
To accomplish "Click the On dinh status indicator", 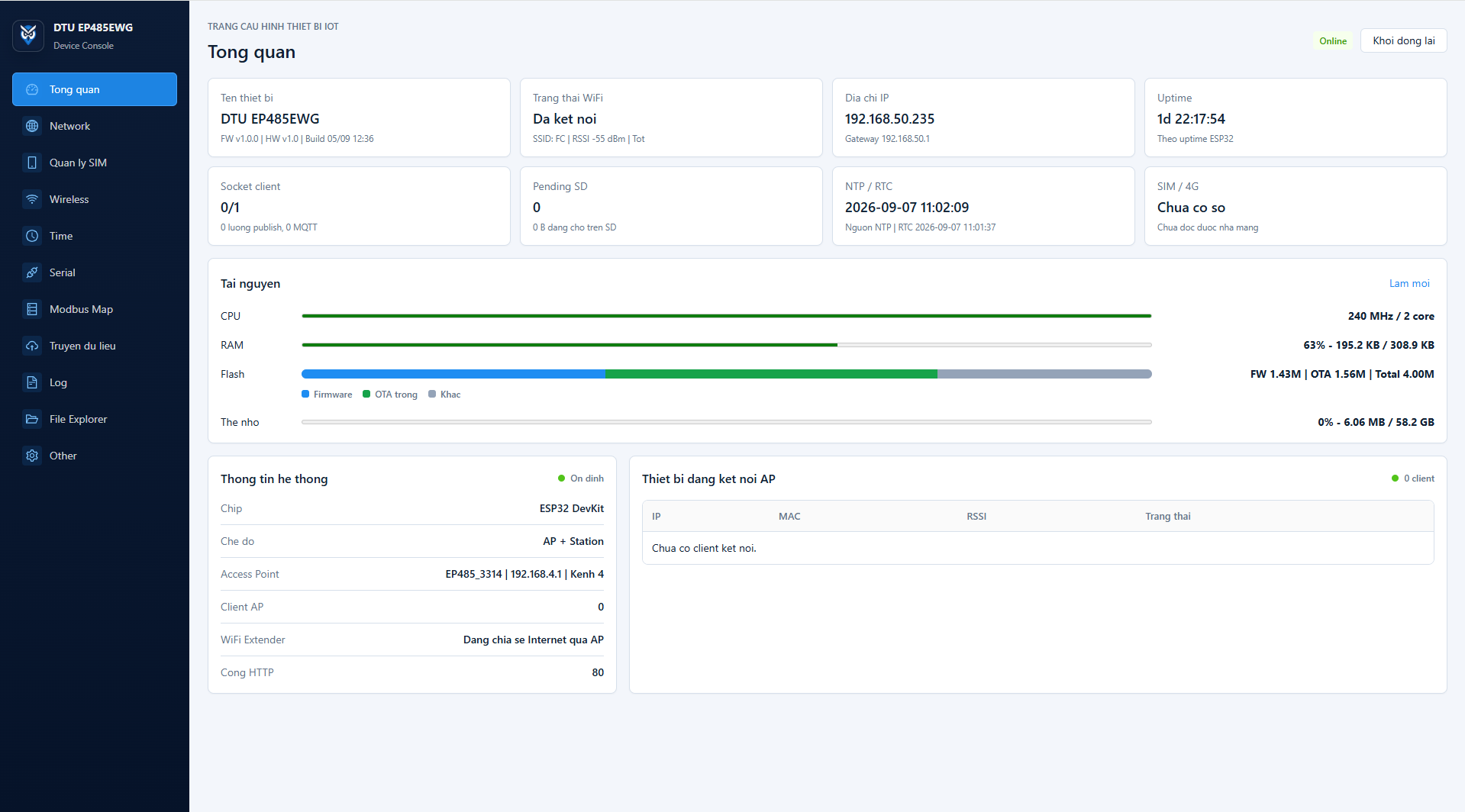I will tap(581, 478).
